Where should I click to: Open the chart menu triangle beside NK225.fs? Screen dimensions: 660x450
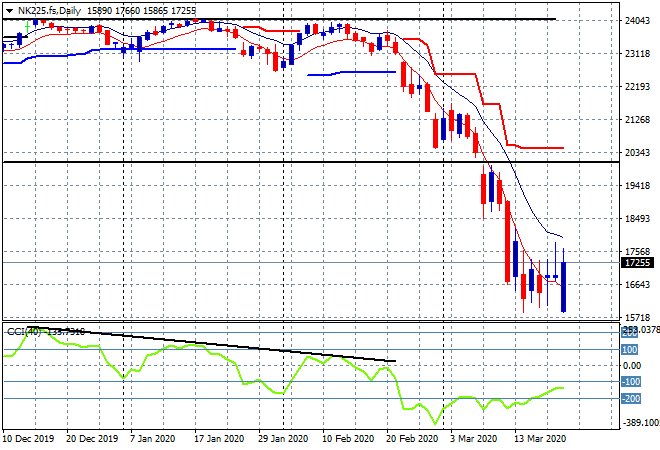click(x=9, y=11)
